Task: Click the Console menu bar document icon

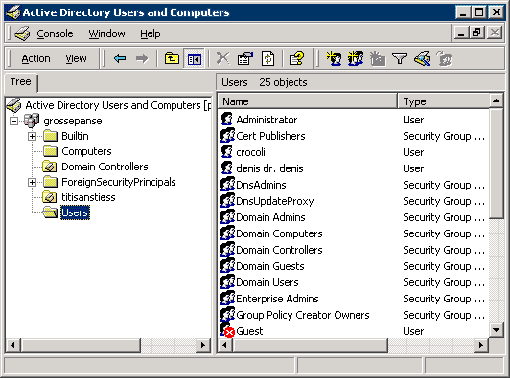Action: click(x=23, y=34)
